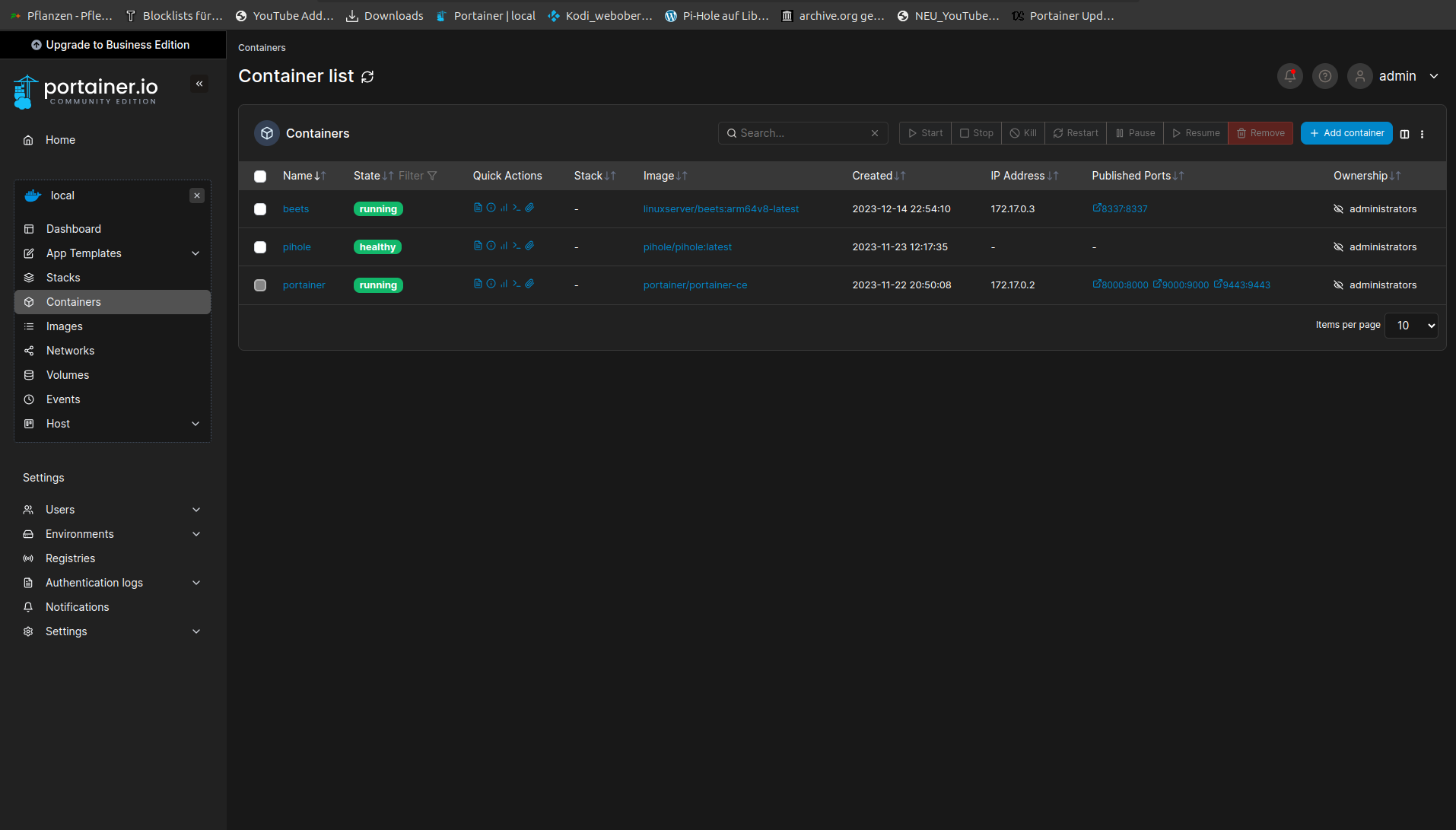Open inspect icon for pihole container
1456x830 pixels.
click(x=491, y=246)
